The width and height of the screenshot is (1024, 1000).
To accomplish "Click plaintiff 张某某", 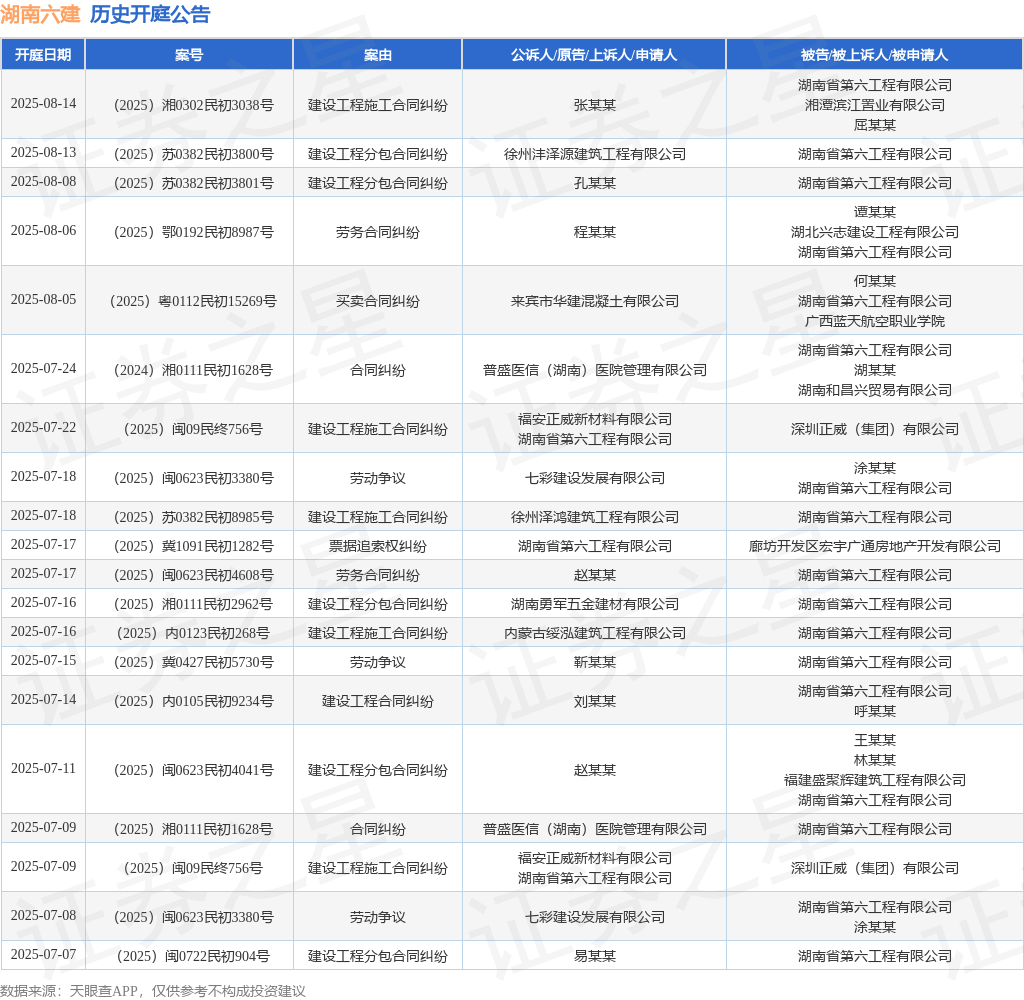I will 594,105.
